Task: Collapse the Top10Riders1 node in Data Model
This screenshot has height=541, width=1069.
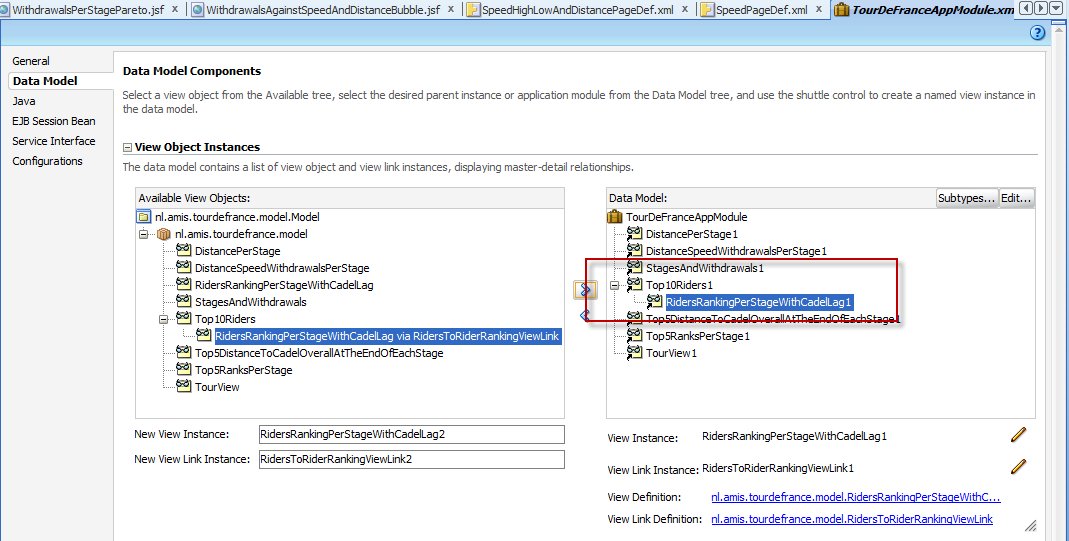Action: 615,285
